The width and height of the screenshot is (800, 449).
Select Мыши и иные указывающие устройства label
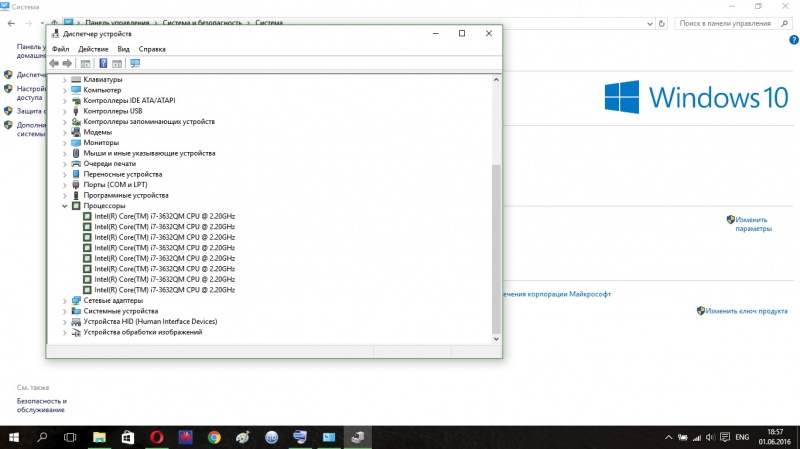(149, 153)
